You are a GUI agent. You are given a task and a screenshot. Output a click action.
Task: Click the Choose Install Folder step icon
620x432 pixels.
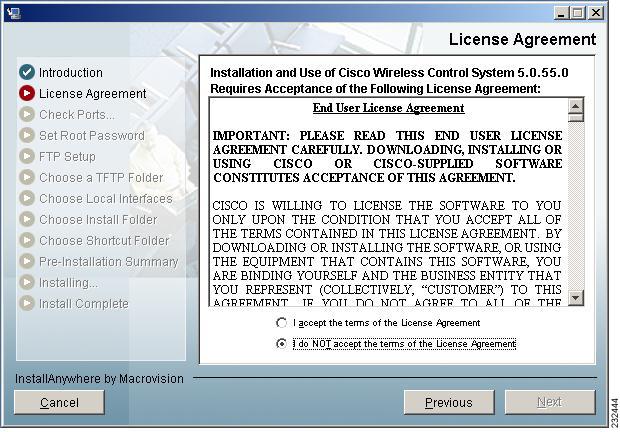click(x=27, y=219)
